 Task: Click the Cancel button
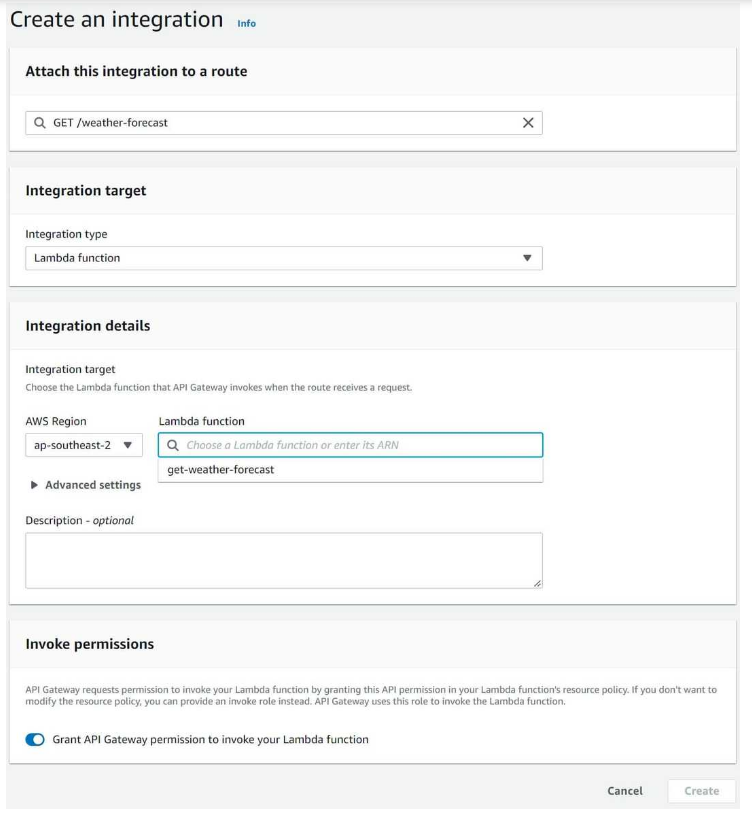[625, 791]
